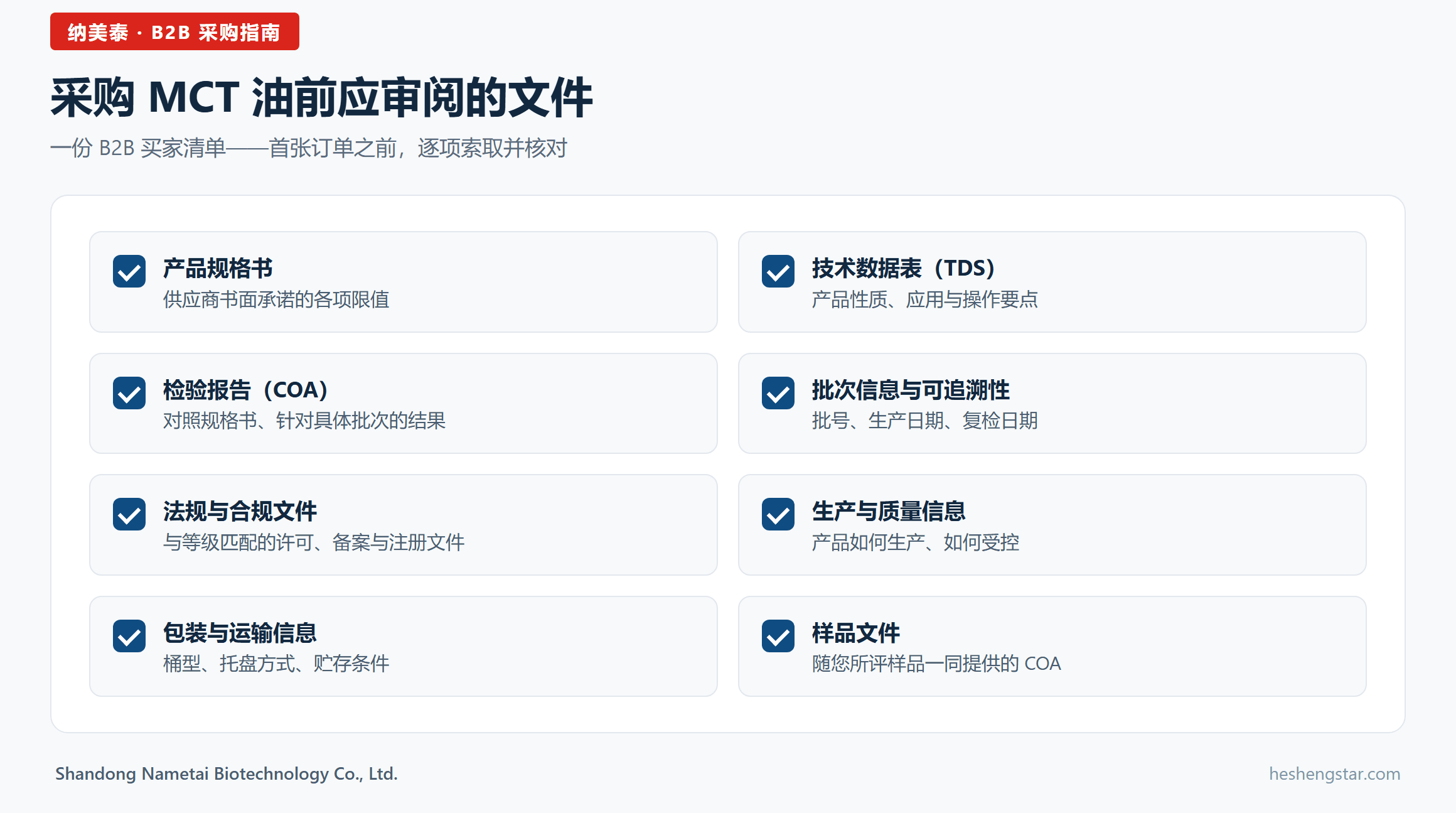Toggle the 产品规格书 checkbox
Screen dimensions: 1456x813
(129, 271)
